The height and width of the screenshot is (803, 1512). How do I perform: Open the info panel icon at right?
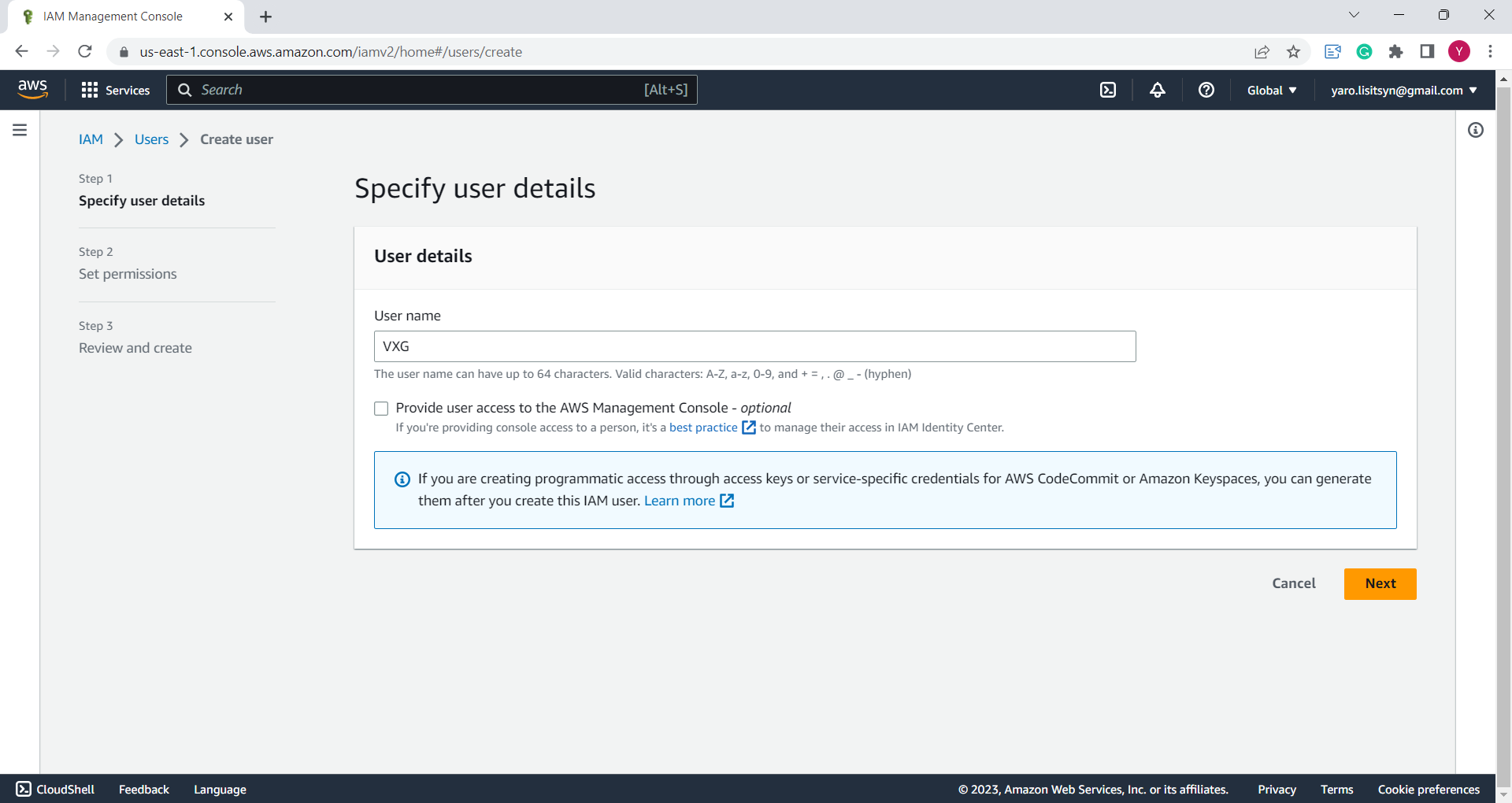click(1475, 130)
